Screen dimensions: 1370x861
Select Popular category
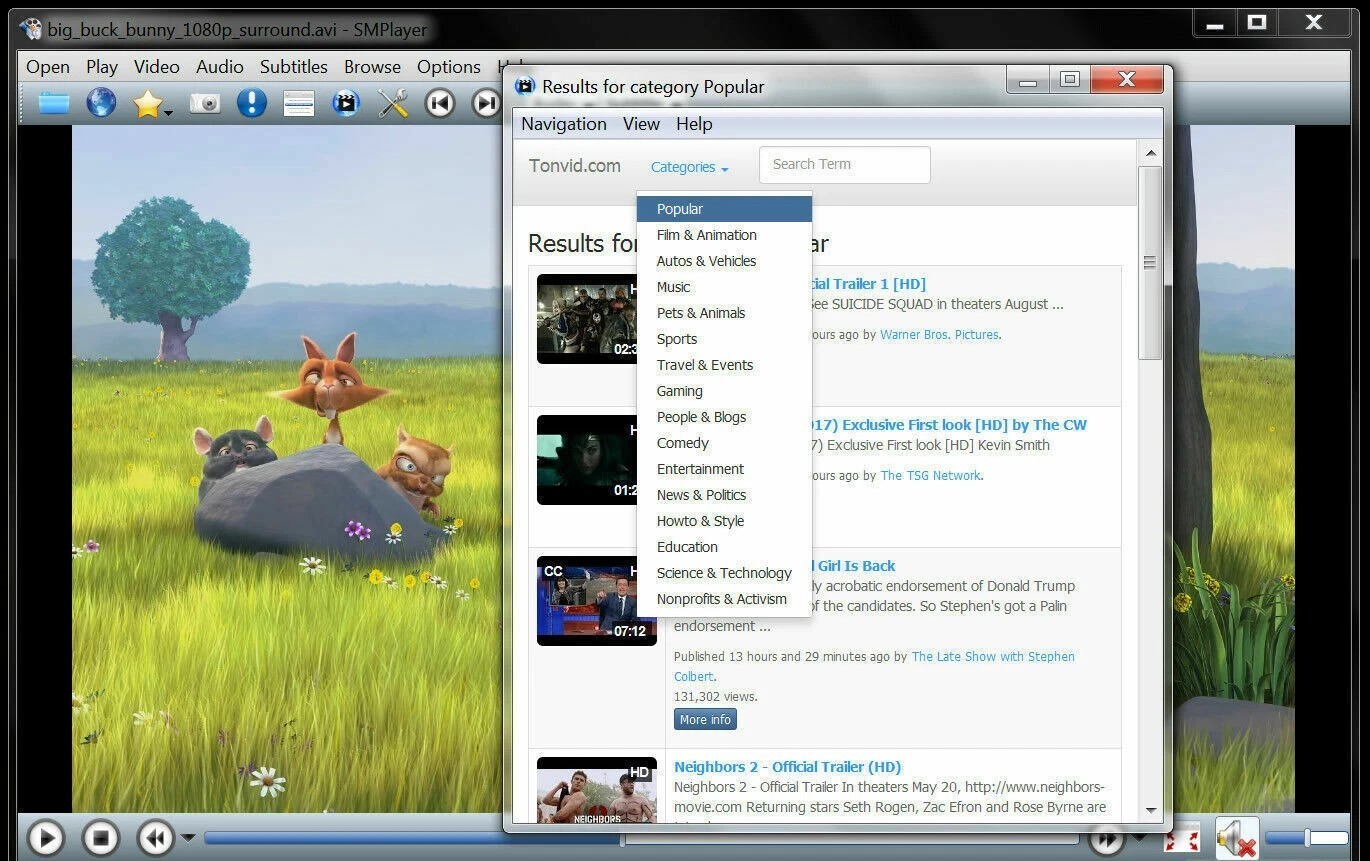(724, 209)
